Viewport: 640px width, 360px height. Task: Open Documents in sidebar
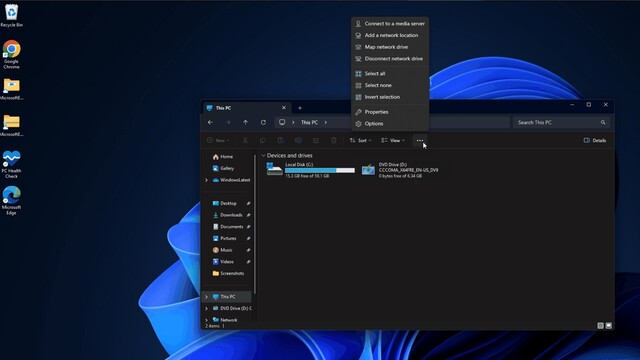pyautogui.click(x=228, y=227)
